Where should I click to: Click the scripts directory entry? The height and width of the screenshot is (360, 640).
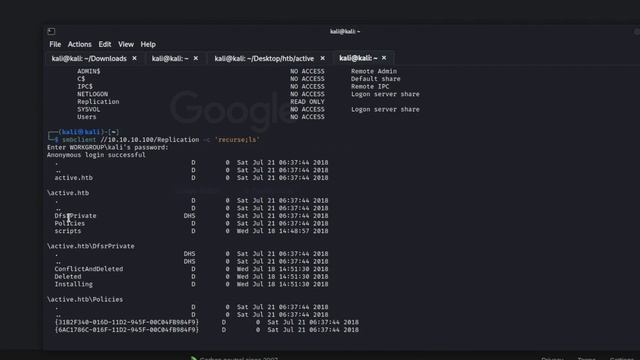tap(68, 231)
